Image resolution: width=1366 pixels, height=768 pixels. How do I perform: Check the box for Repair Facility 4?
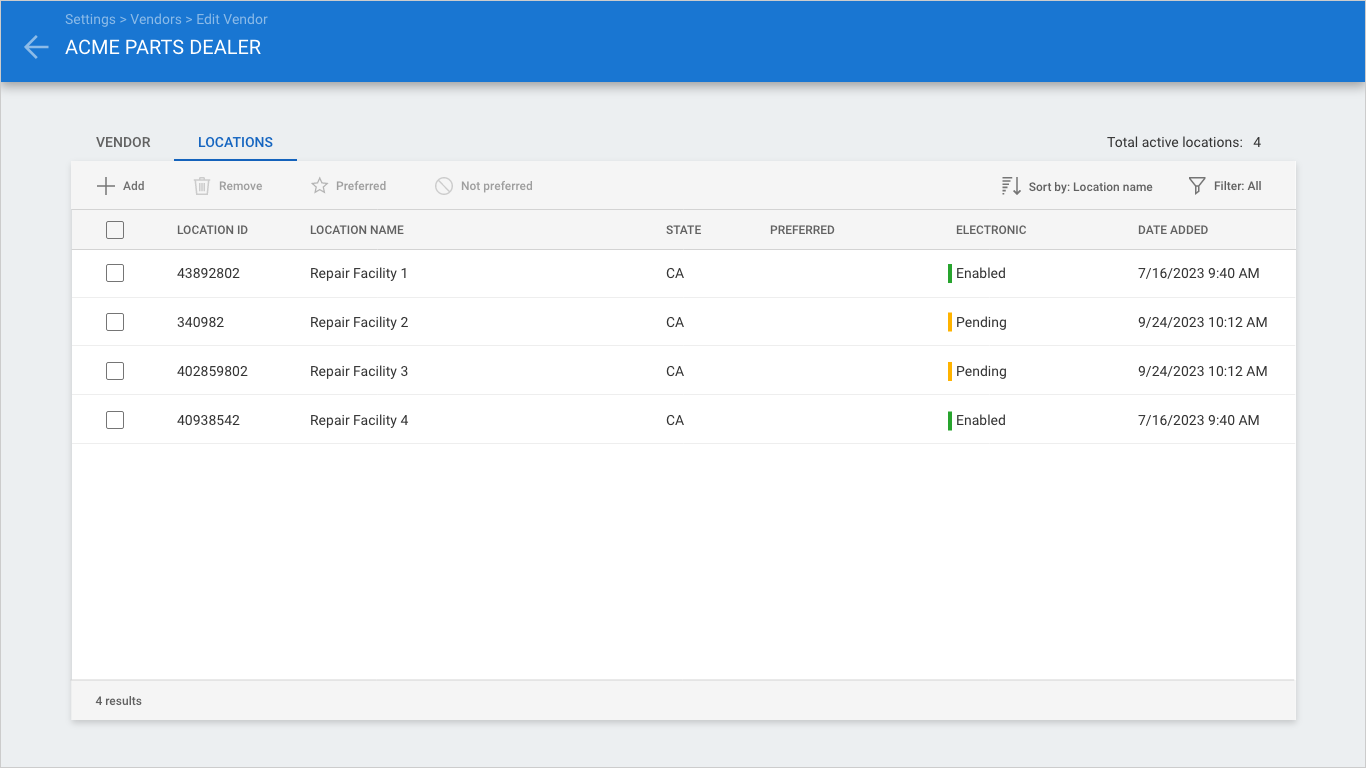[x=115, y=420]
